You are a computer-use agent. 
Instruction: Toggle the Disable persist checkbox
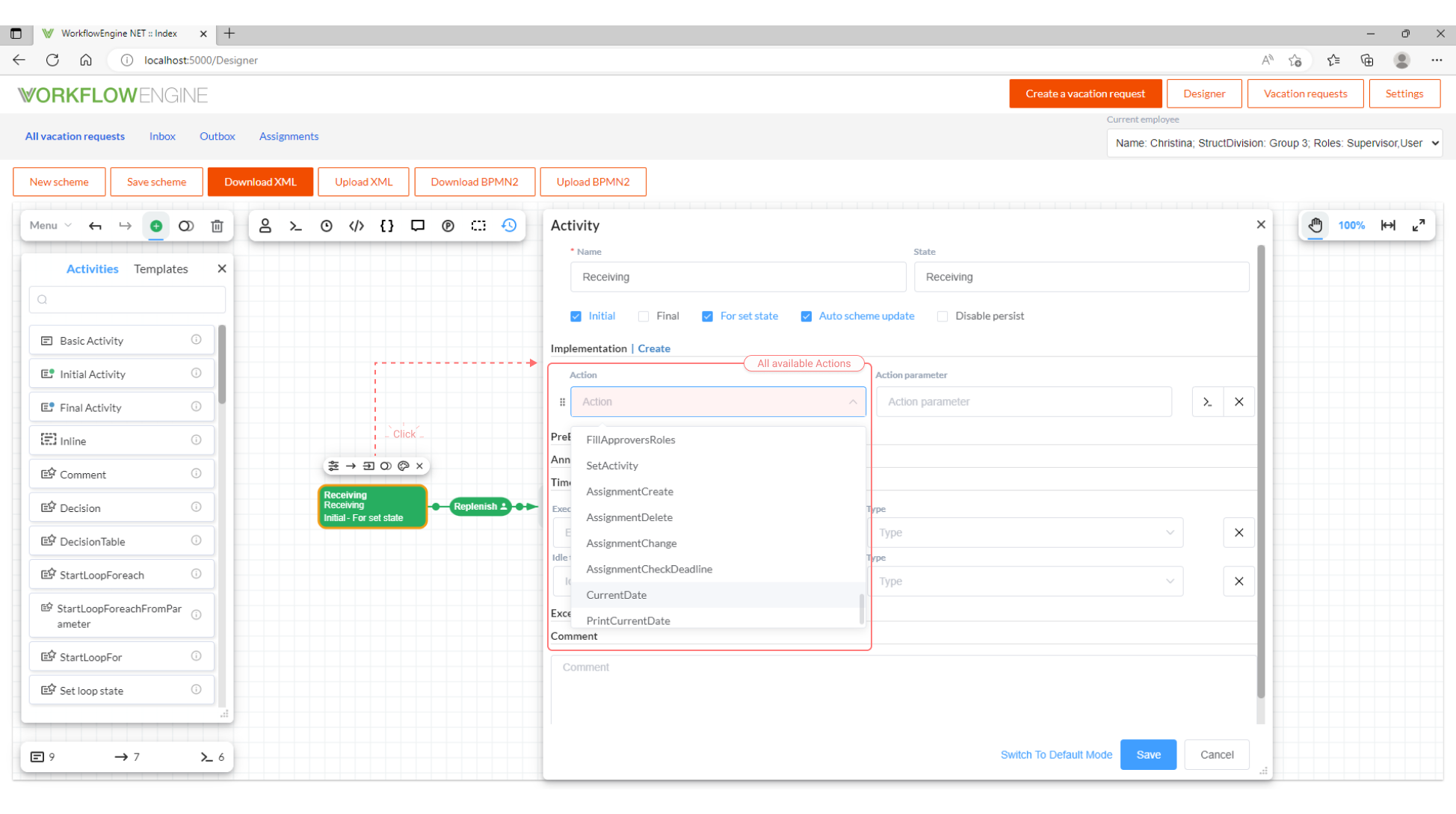(x=943, y=316)
